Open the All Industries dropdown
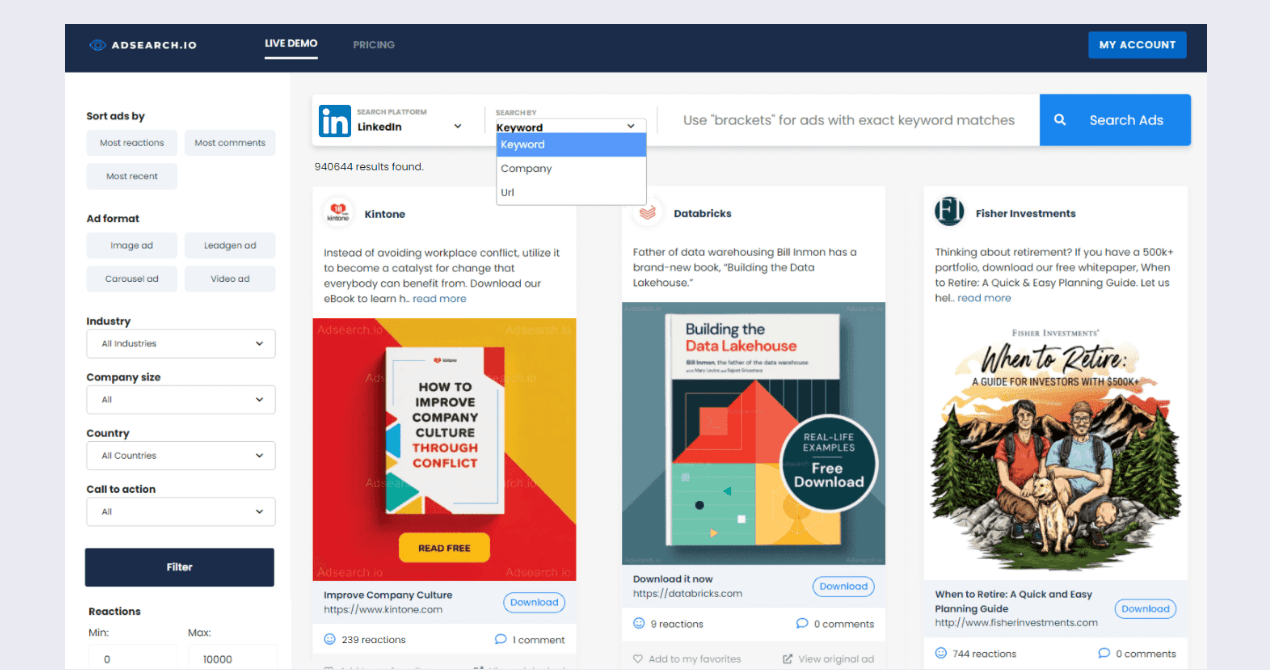The image size is (1270, 670). point(181,344)
